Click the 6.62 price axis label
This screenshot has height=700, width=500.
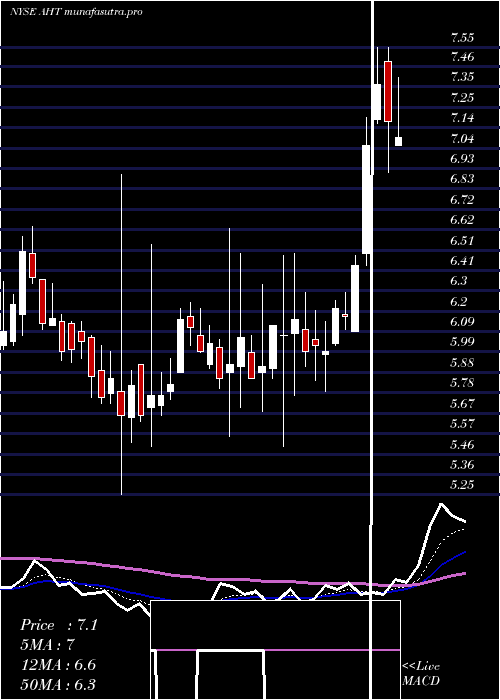pyautogui.click(x=462, y=220)
